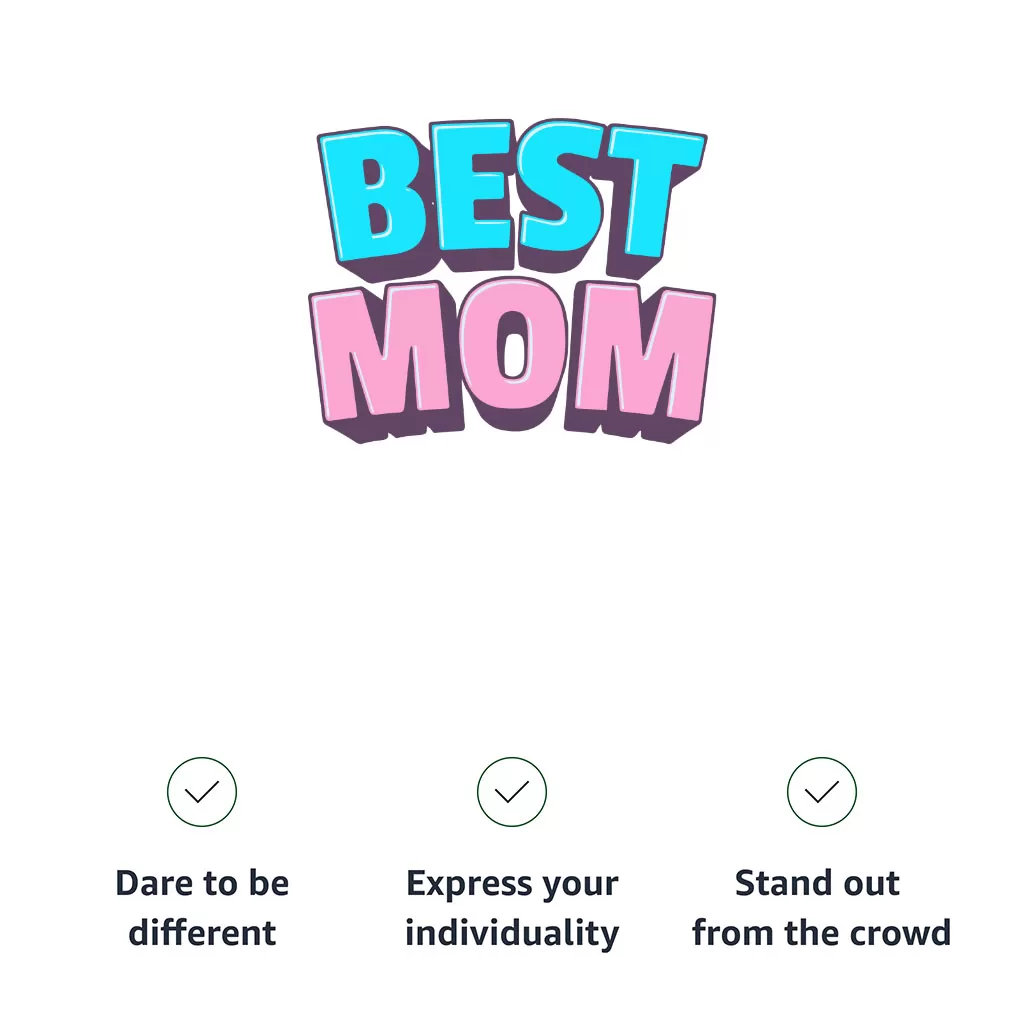Click the pink letter O in MOM
The width and height of the screenshot is (1024, 1024).
[x=511, y=355]
